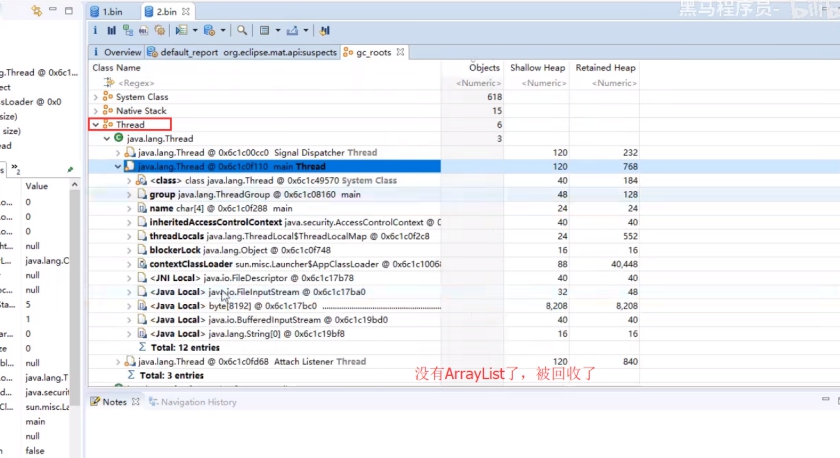Open the Histogram toolbar icon
This screenshot has width=840, height=458.
[111, 31]
